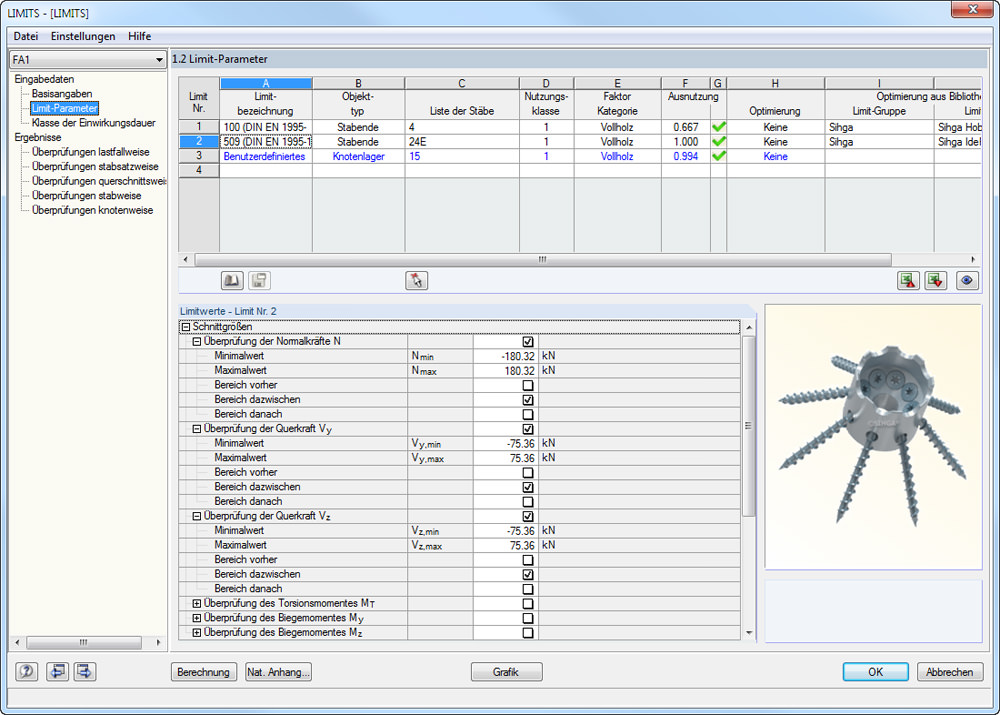
Task: Activate the pick-members pointer icon
Action: [x=416, y=281]
